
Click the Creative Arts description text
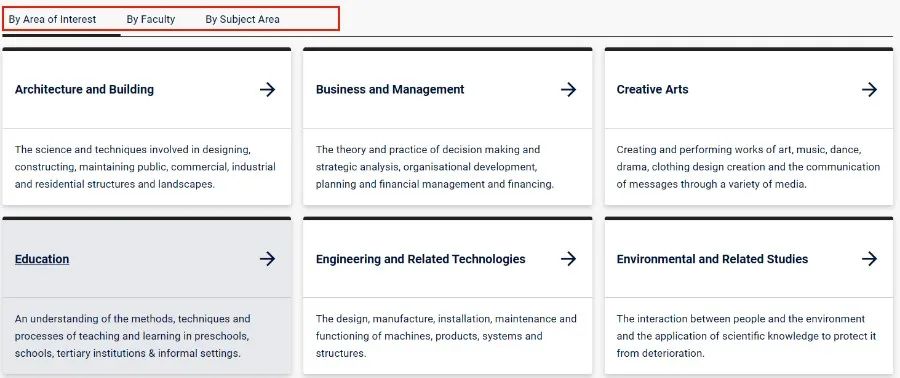click(748, 167)
